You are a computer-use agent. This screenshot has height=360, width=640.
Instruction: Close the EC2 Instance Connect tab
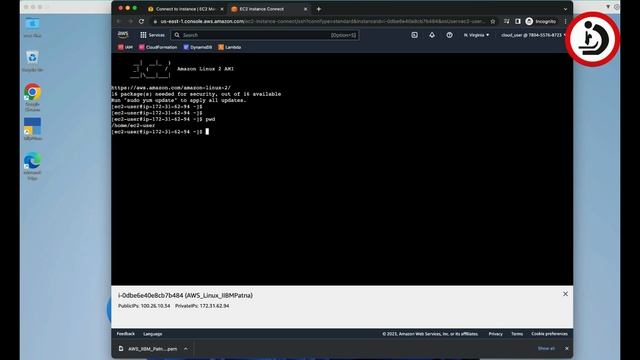tap(305, 9)
